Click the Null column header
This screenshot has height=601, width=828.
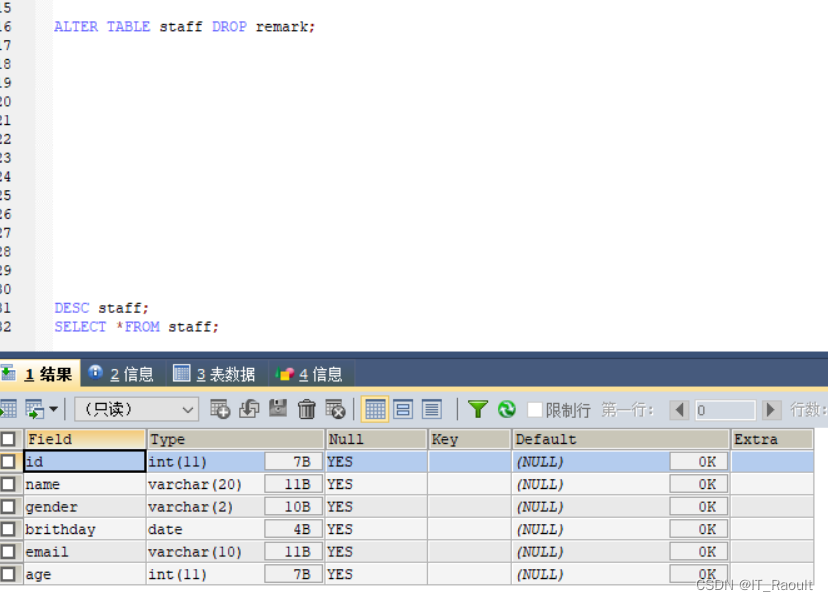pyautogui.click(x=376, y=439)
